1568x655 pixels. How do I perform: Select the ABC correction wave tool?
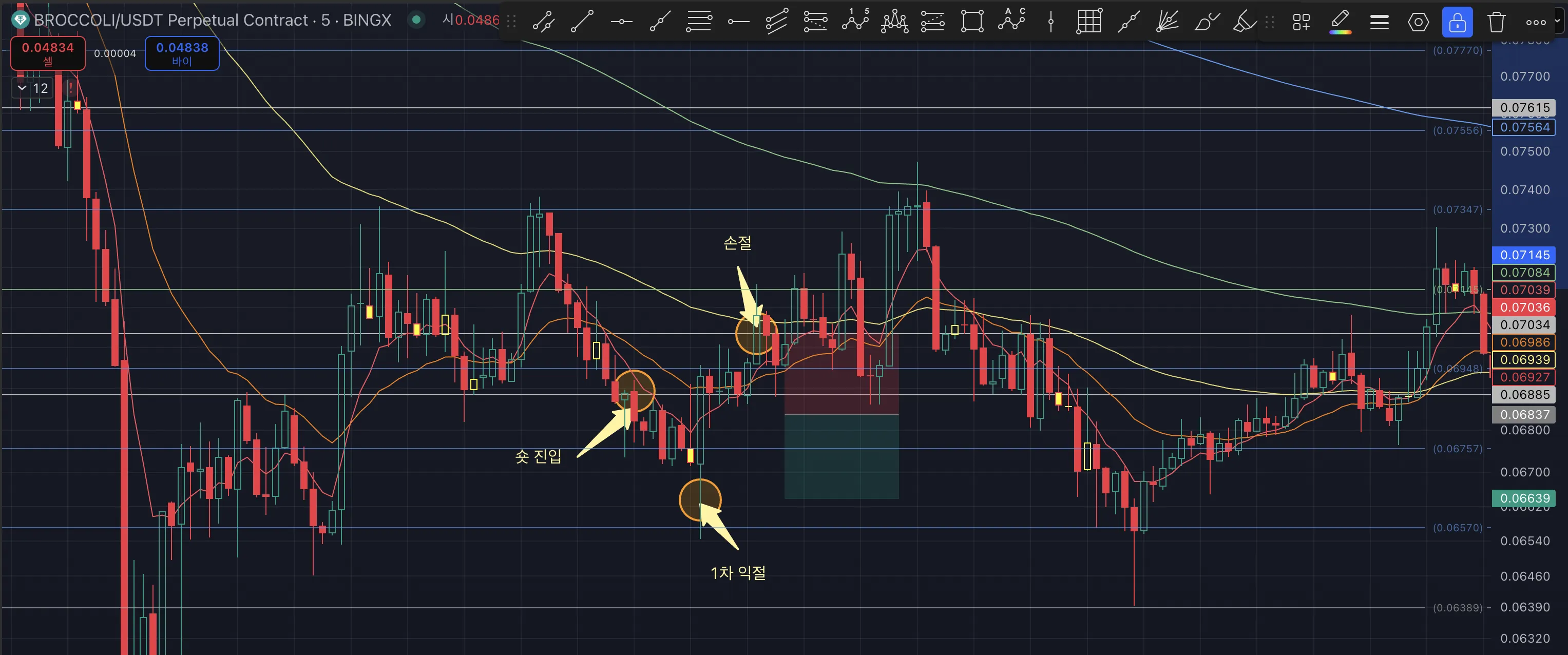click(1011, 21)
